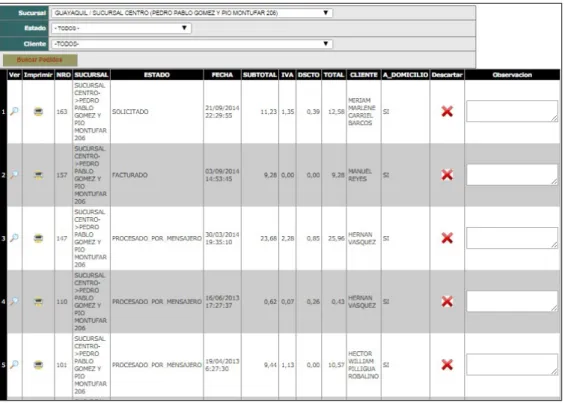Image resolution: width=565 pixels, height=403 pixels.
Task: Click PROCESADO_POR_MENSAJERO status of order 147
Action: click(157, 238)
